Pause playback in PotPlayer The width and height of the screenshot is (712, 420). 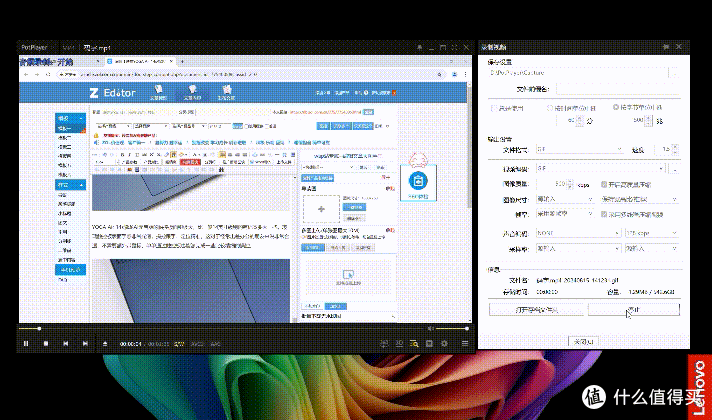coord(26,344)
